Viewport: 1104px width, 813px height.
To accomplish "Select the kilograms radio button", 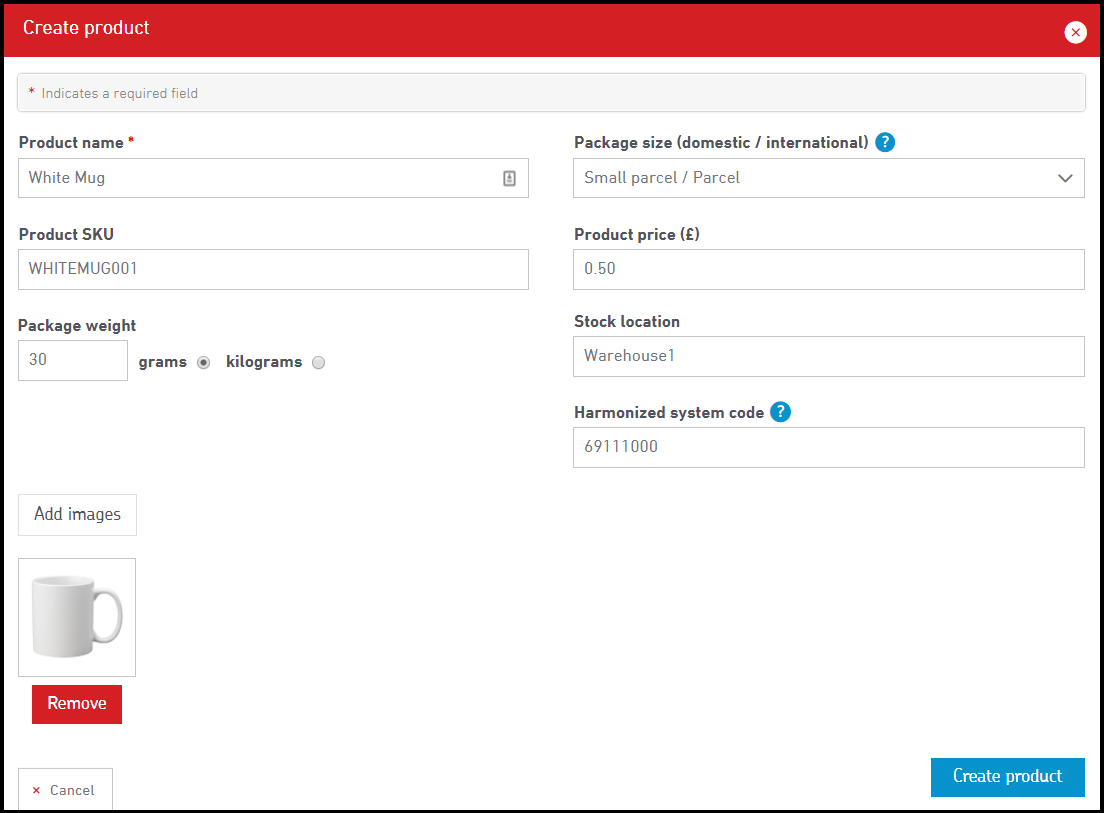I will pos(318,363).
